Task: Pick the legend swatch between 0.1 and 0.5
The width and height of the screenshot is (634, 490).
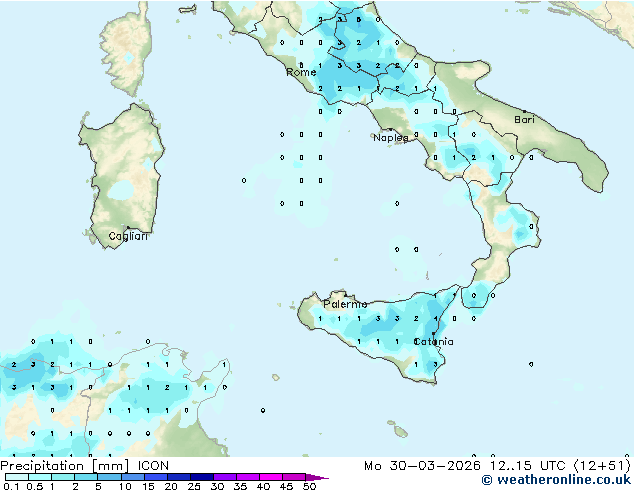Action: (17, 477)
